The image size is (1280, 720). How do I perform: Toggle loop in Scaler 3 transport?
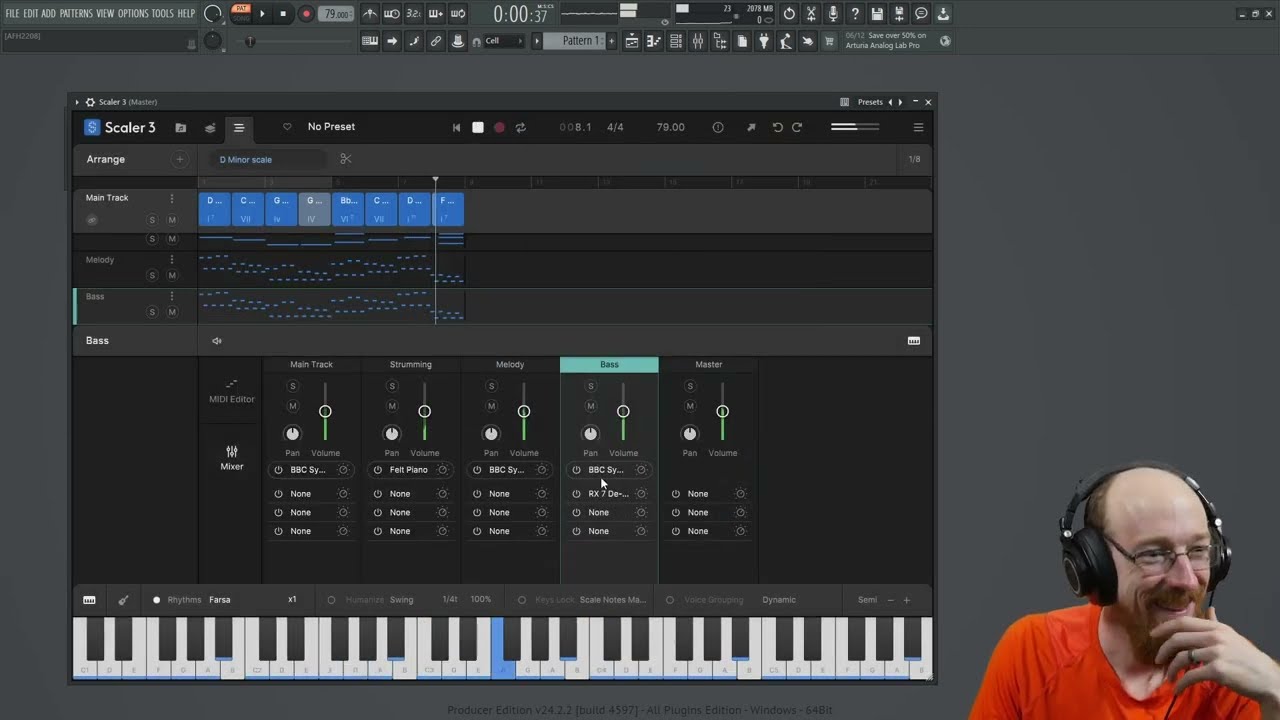click(x=521, y=128)
